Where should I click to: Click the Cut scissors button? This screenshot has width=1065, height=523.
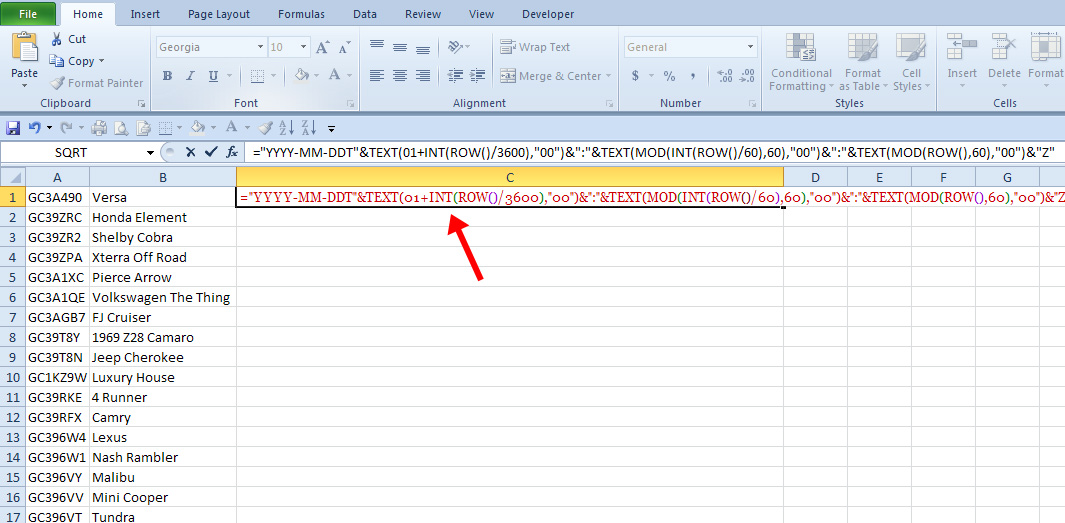pos(68,39)
